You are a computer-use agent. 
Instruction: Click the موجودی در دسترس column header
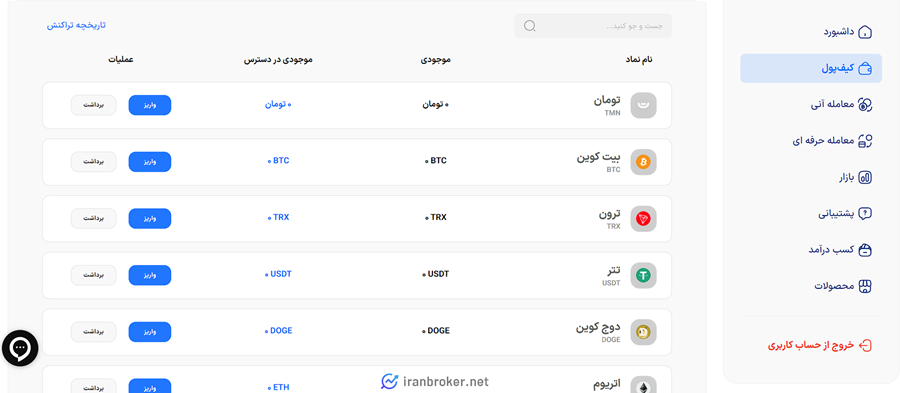tap(278, 59)
